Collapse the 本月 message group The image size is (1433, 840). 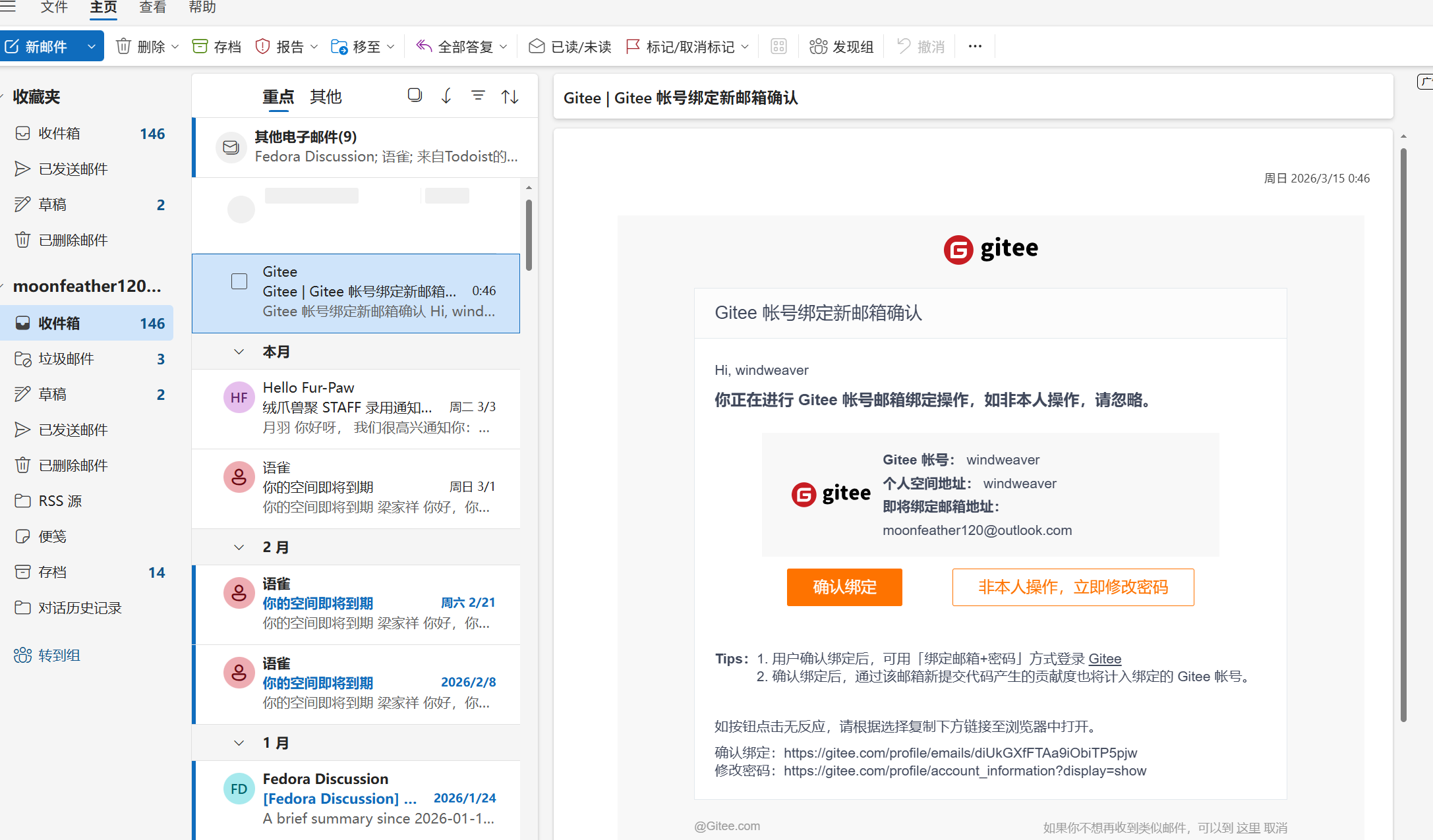pyautogui.click(x=239, y=352)
